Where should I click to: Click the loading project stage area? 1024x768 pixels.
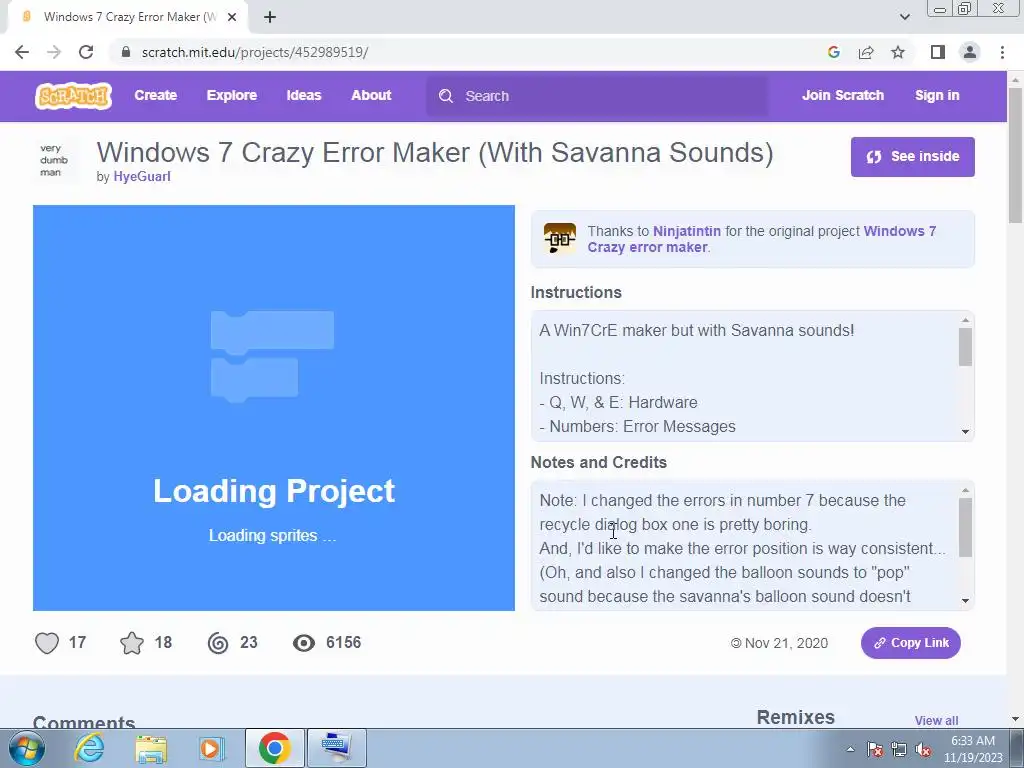pyautogui.click(x=274, y=408)
